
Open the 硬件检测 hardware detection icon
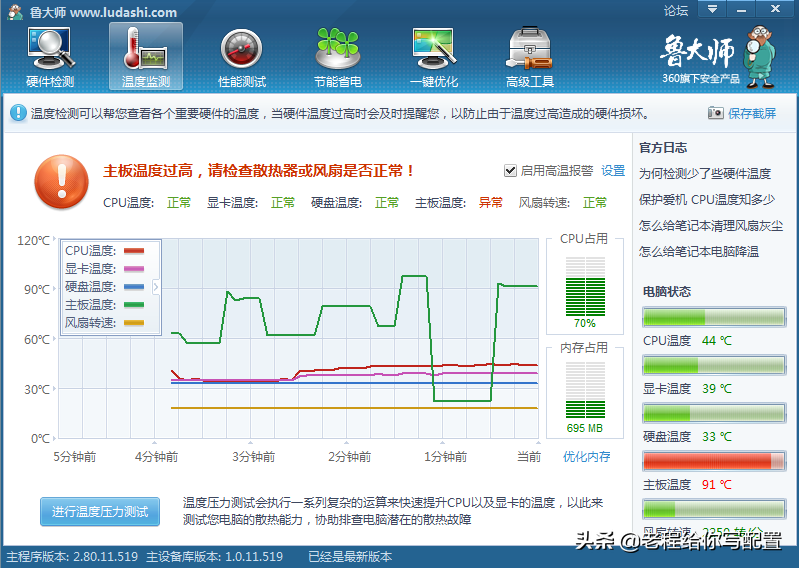50,57
